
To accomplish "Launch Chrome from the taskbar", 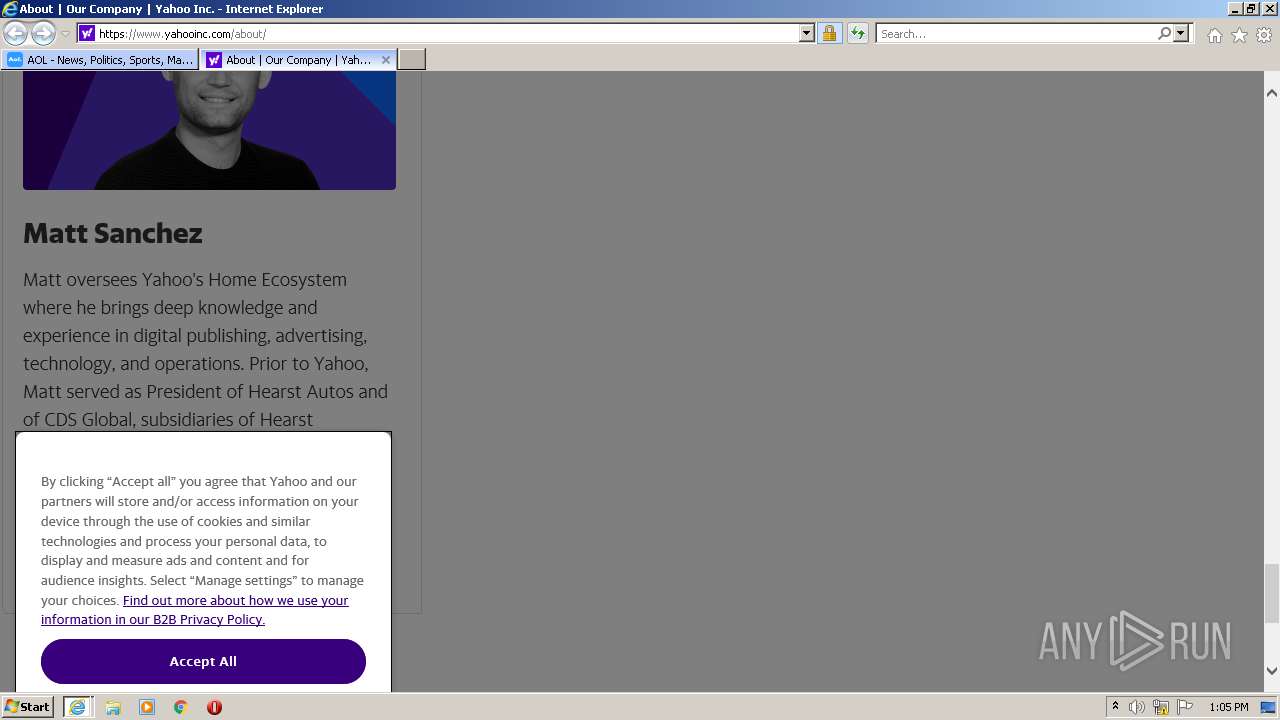I will pyautogui.click(x=181, y=707).
